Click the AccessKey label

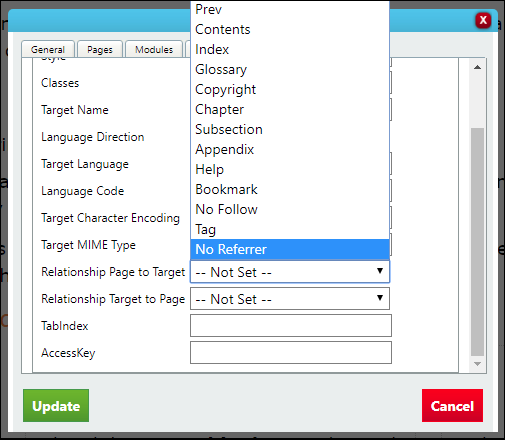[x=68, y=353]
